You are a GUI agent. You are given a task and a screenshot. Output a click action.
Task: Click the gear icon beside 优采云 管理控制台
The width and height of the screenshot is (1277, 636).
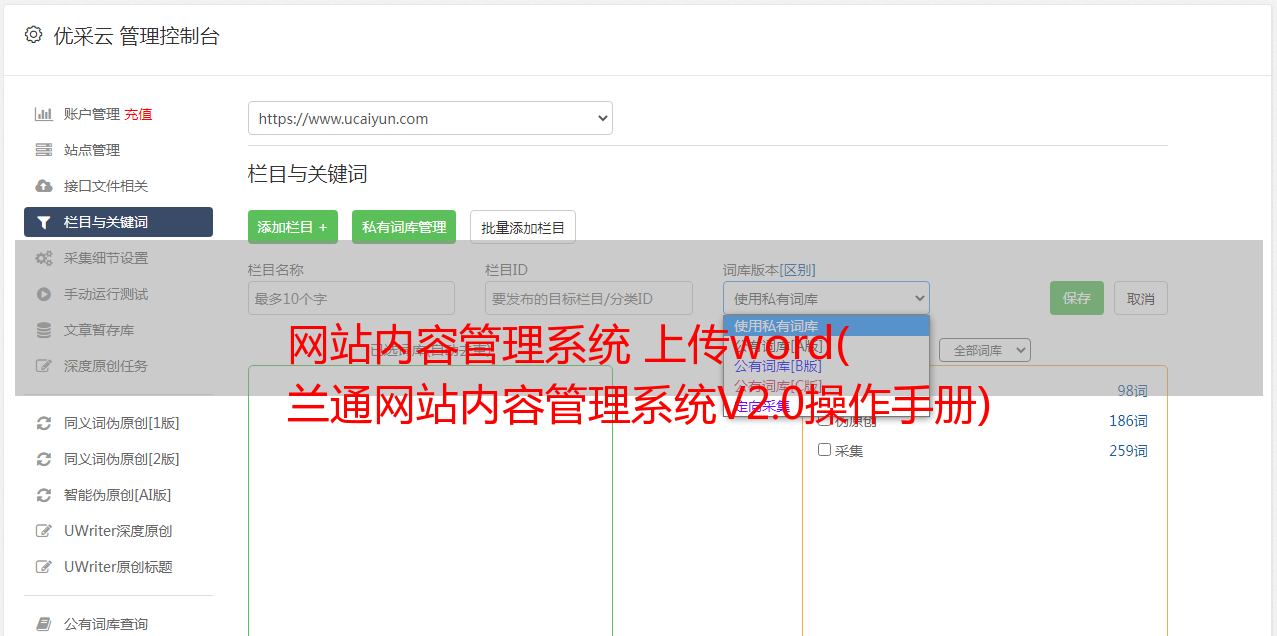pyautogui.click(x=33, y=35)
